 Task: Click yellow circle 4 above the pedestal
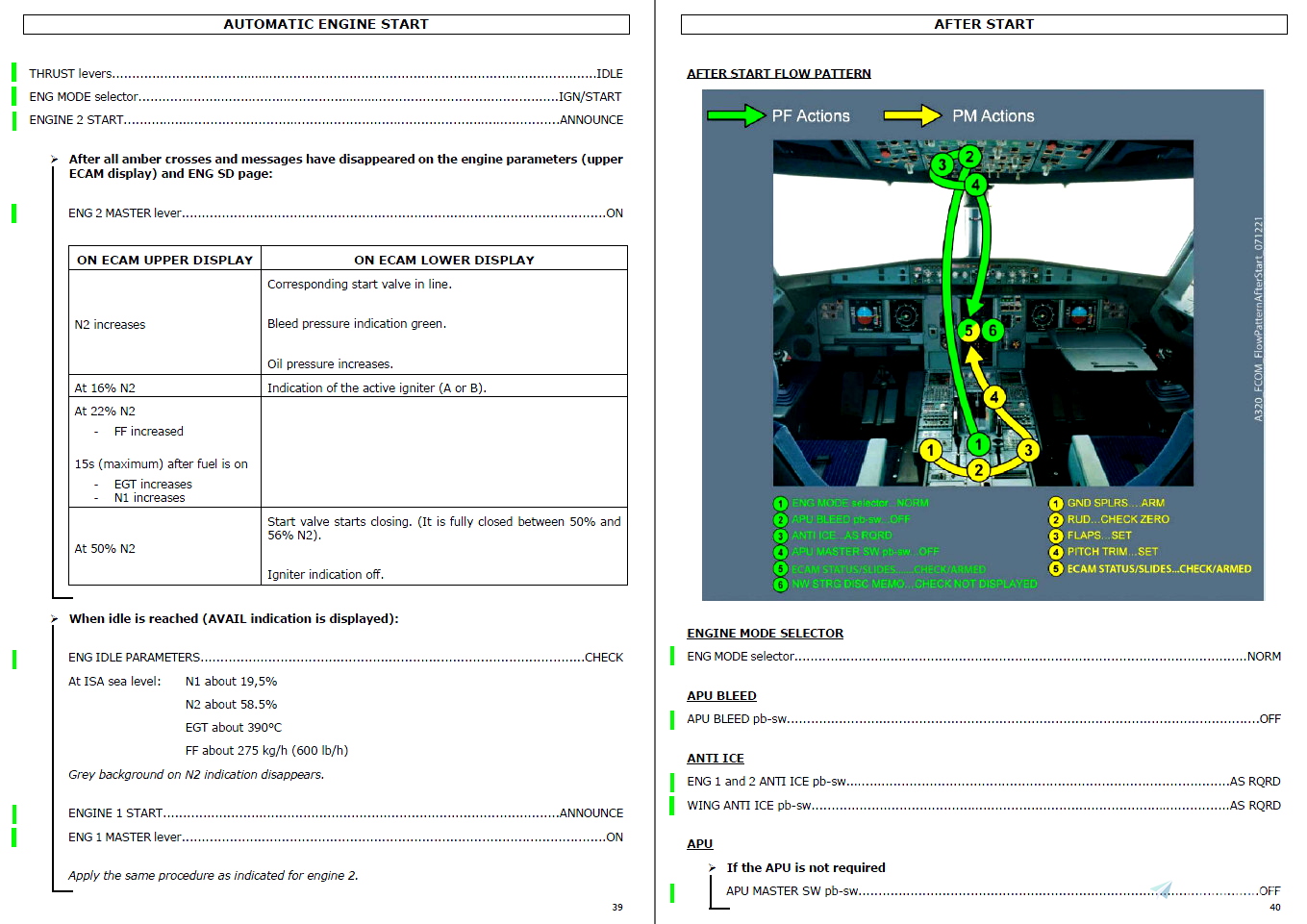(x=994, y=397)
